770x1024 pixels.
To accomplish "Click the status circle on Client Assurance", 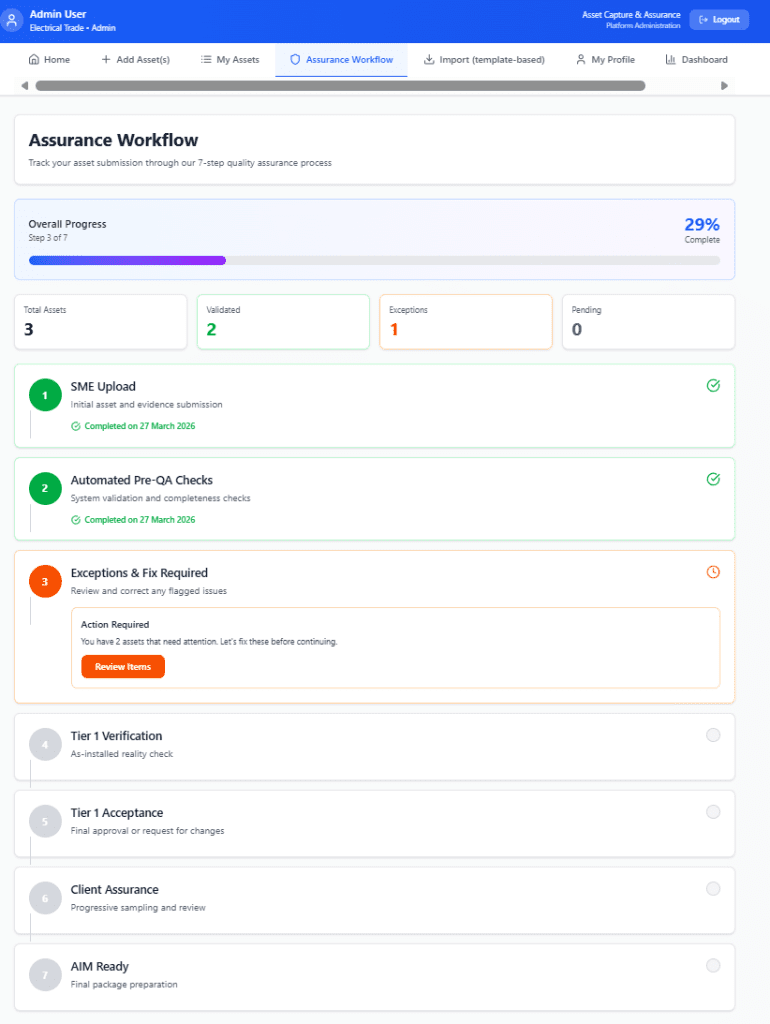I will (713, 889).
